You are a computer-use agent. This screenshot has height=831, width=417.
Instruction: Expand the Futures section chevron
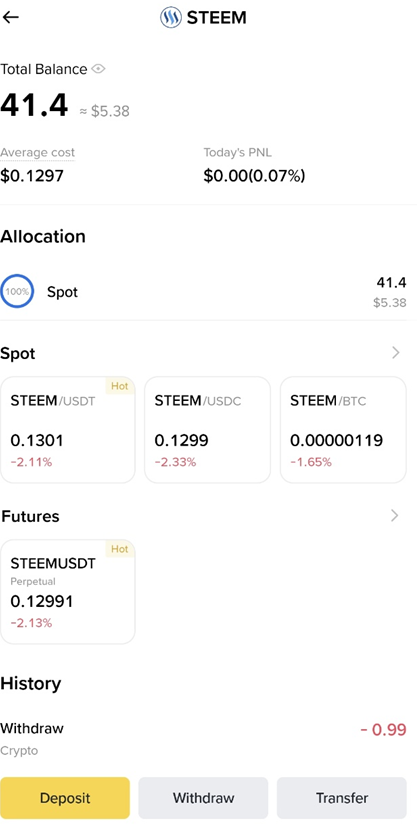(394, 516)
